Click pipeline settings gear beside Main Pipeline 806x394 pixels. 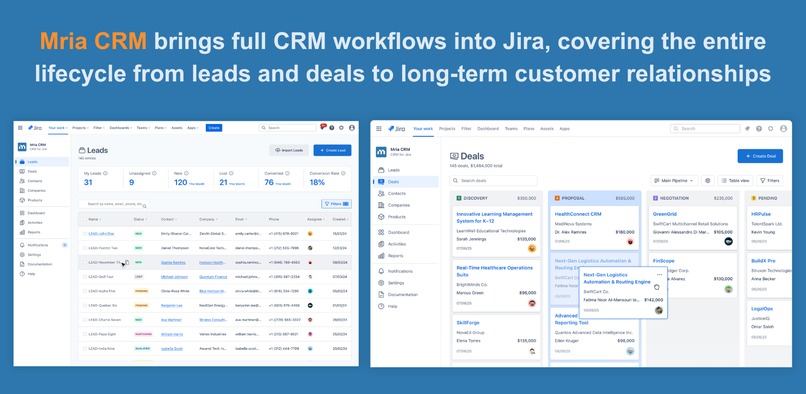pyautogui.click(x=708, y=181)
